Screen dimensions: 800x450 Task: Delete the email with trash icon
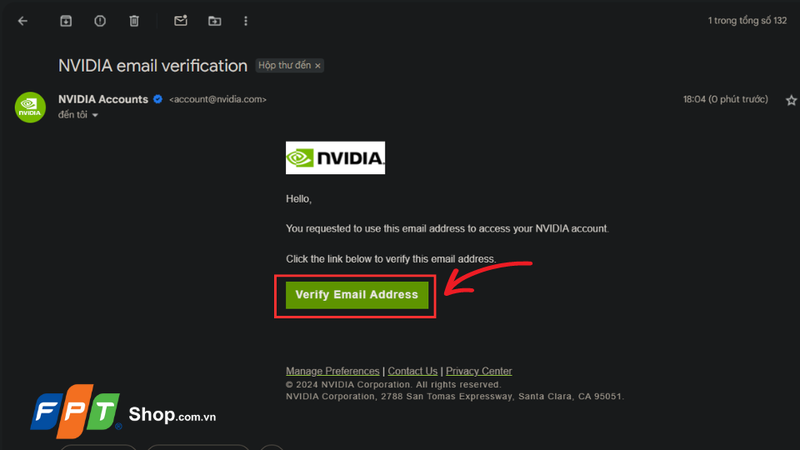[134, 21]
